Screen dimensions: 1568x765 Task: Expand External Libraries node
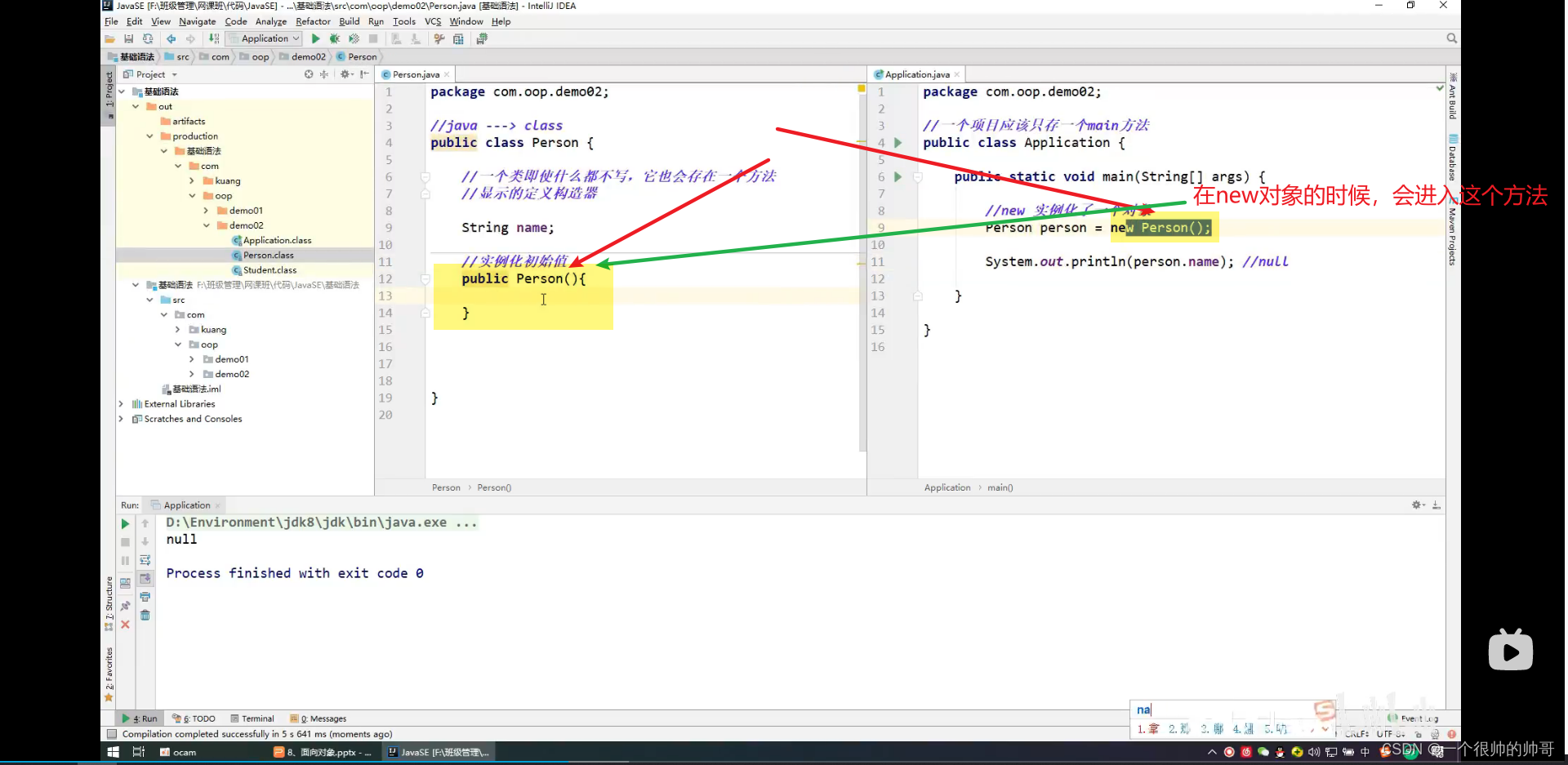(x=122, y=404)
